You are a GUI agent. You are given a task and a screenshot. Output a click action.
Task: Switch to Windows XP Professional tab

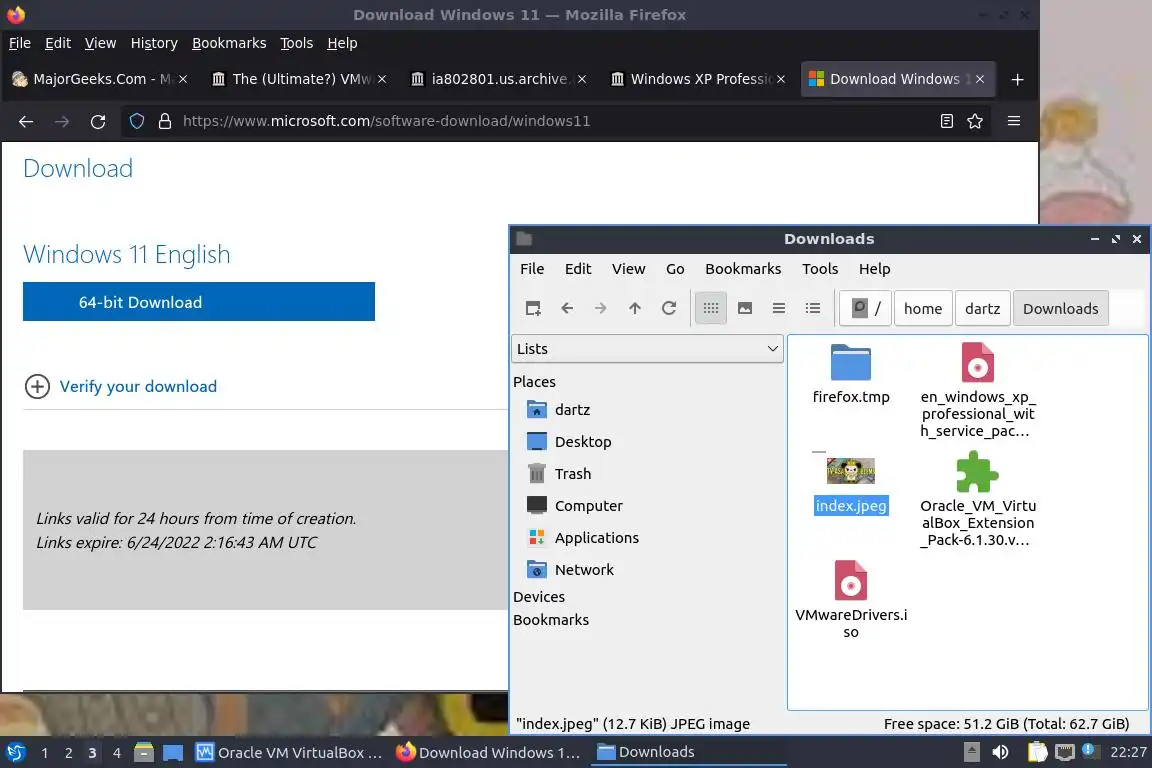(x=696, y=79)
